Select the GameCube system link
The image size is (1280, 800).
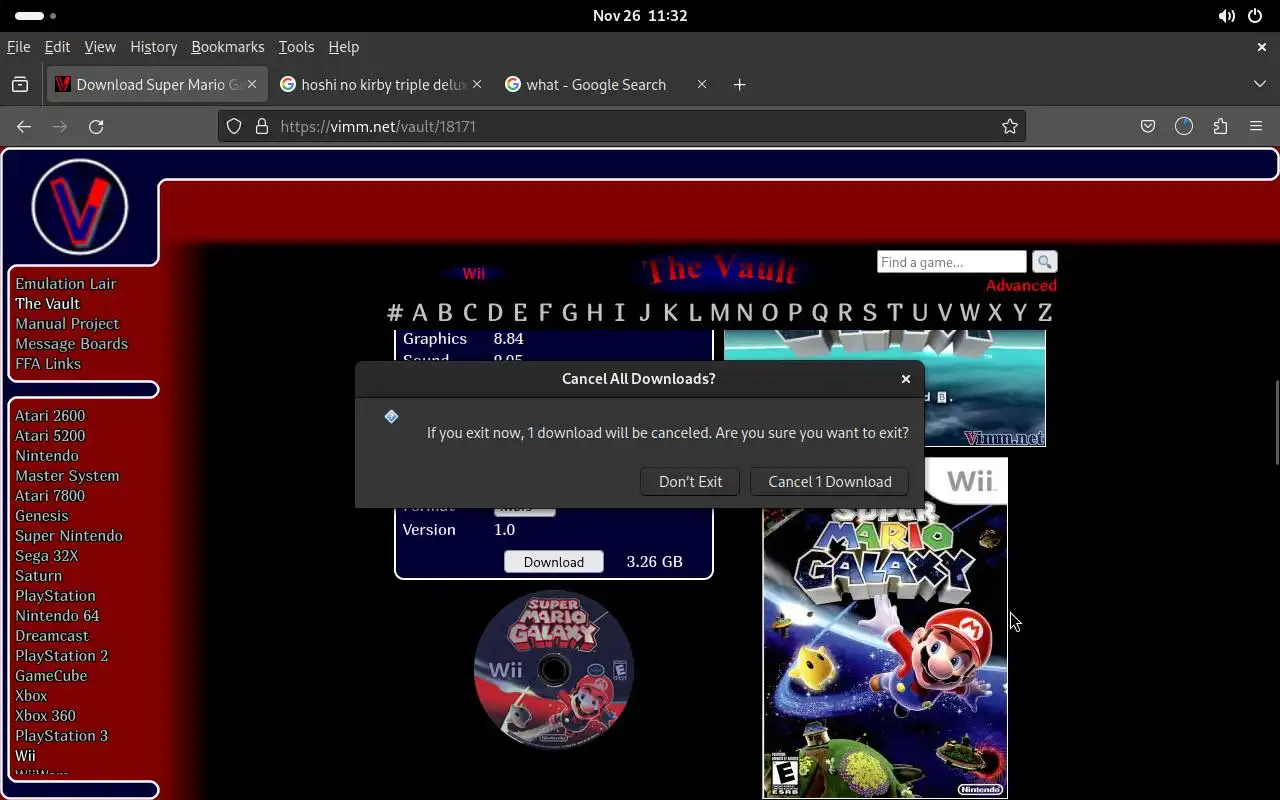51,676
